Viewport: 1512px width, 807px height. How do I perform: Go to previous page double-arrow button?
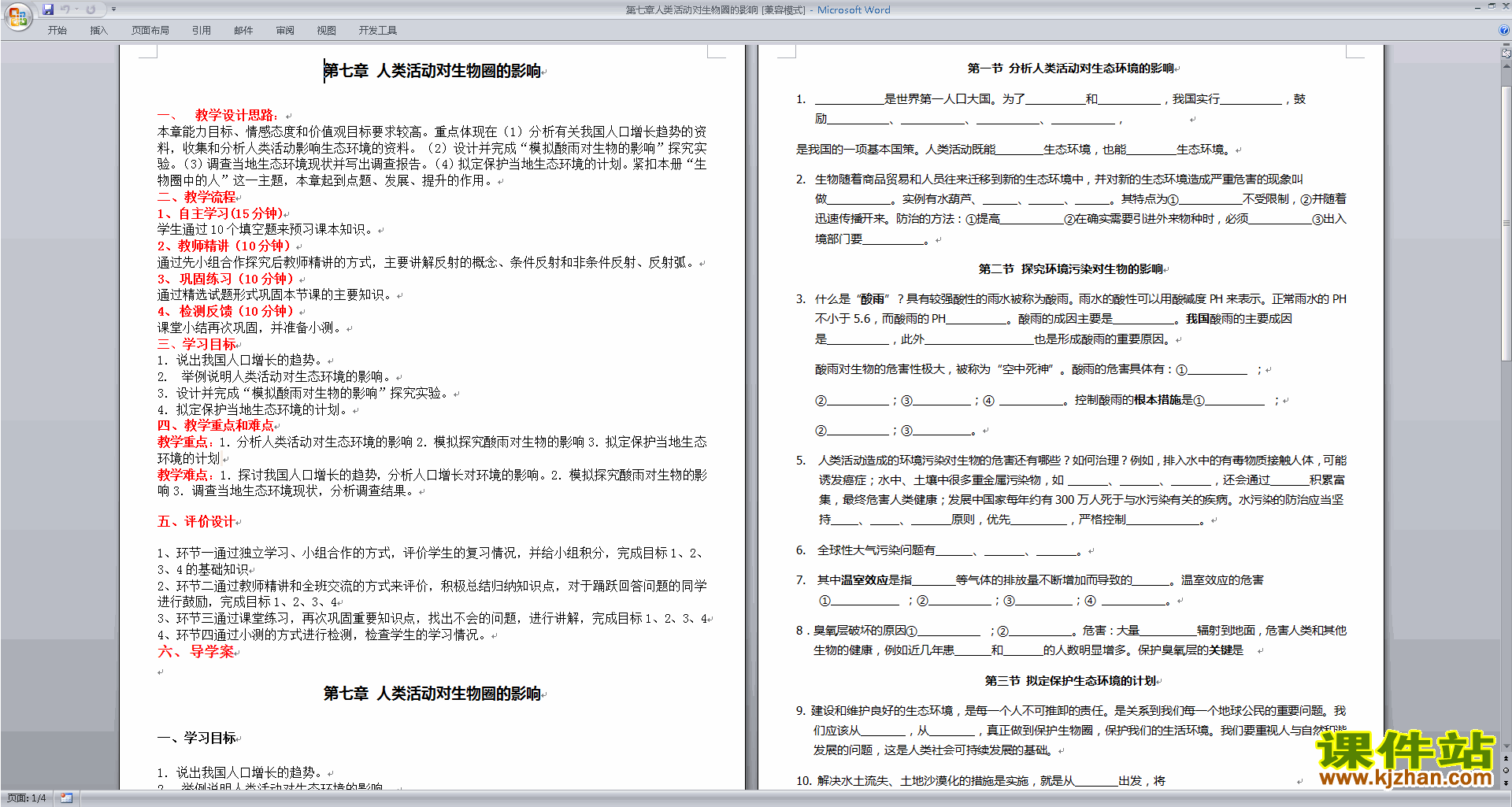coord(1506,759)
